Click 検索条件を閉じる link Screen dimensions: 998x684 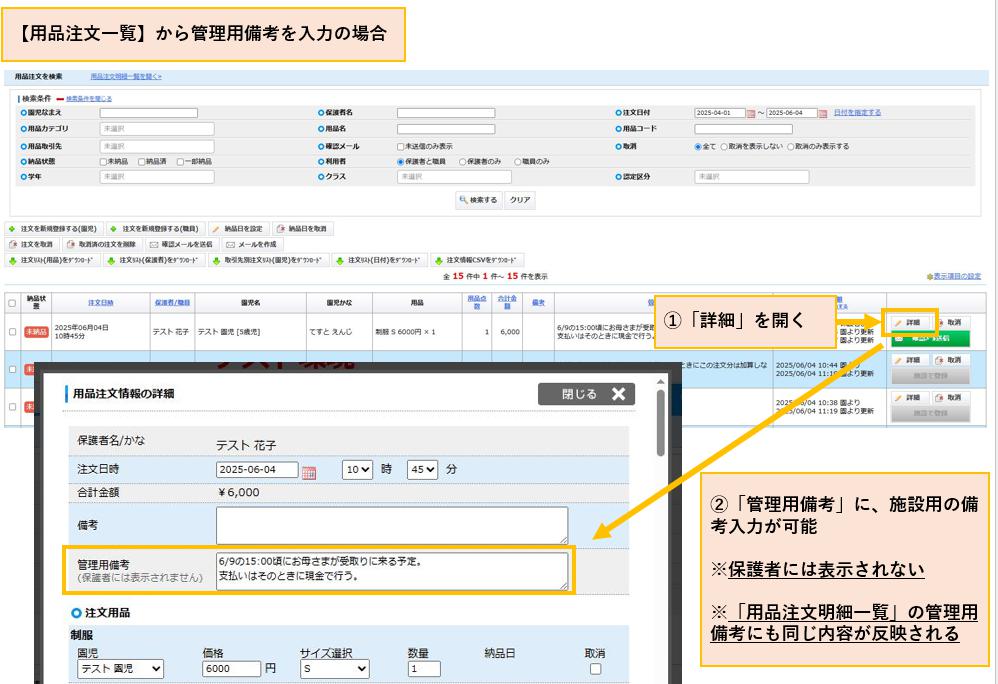[x=88, y=98]
